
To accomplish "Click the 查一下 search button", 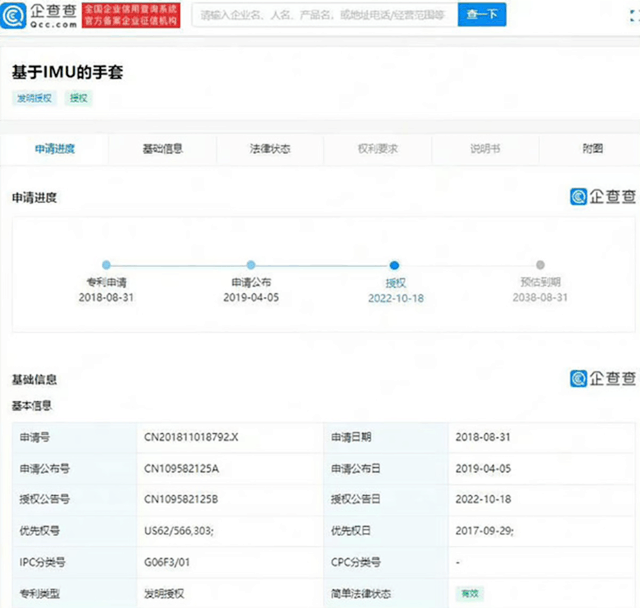I will pos(482,15).
